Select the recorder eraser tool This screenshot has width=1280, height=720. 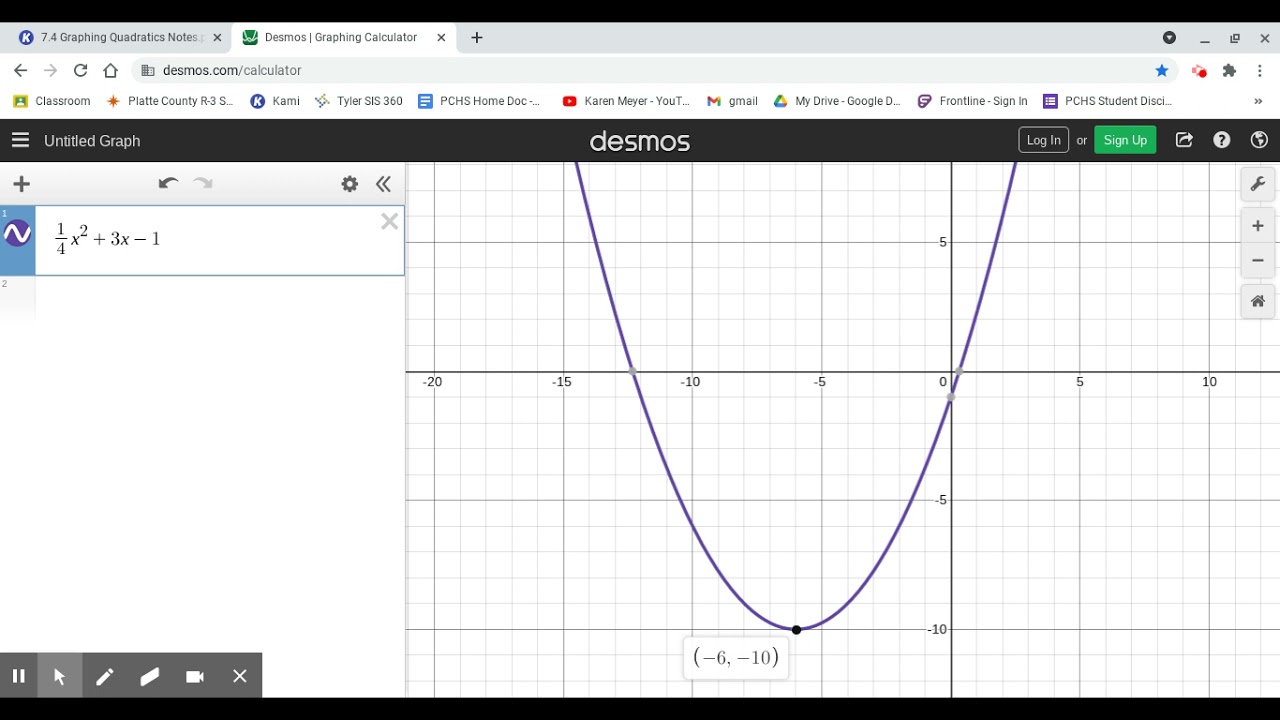(x=150, y=676)
